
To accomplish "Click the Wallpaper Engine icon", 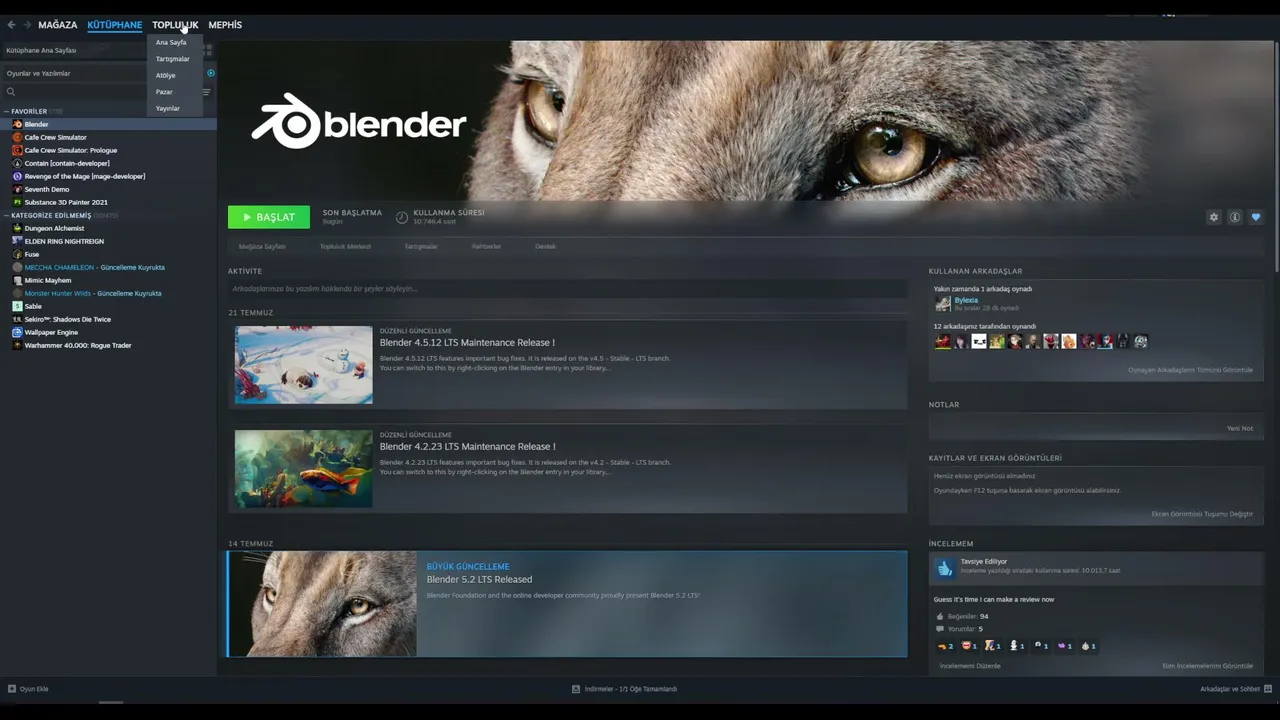I will click(x=17, y=332).
